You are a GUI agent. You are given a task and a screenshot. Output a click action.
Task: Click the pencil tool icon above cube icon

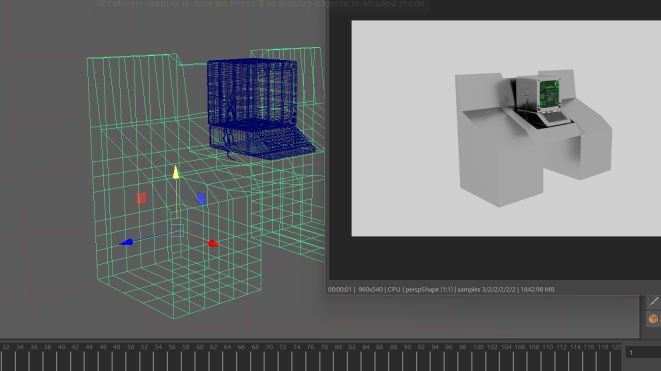click(653, 301)
